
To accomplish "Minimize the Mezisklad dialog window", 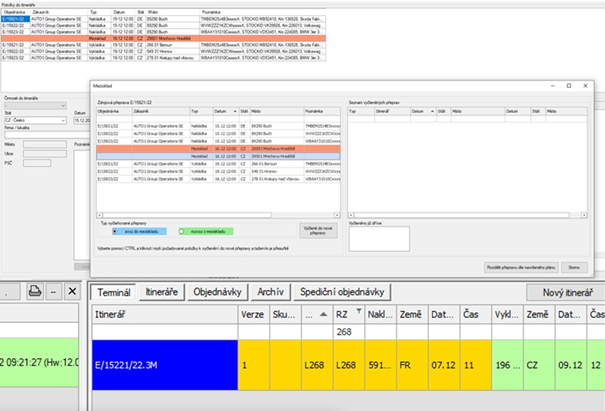I will pyautogui.click(x=553, y=86).
